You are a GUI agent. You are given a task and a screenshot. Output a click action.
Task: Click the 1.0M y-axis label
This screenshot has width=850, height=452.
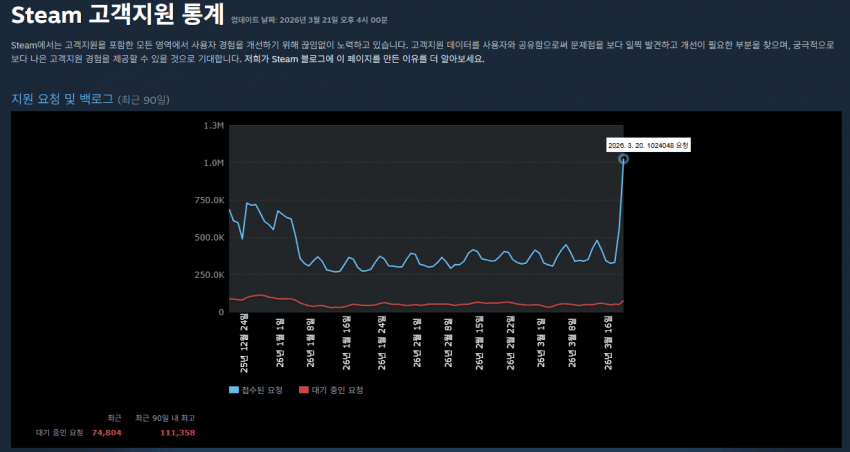[x=214, y=163]
